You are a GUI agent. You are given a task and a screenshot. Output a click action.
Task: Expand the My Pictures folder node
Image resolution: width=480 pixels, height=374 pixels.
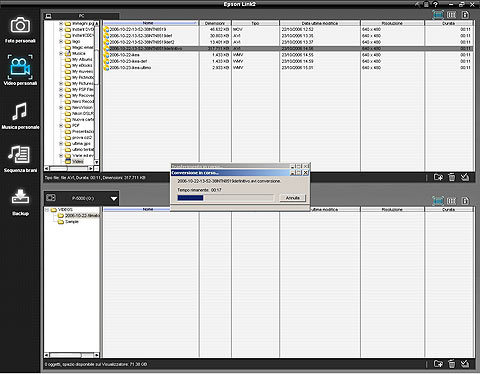coord(61,83)
